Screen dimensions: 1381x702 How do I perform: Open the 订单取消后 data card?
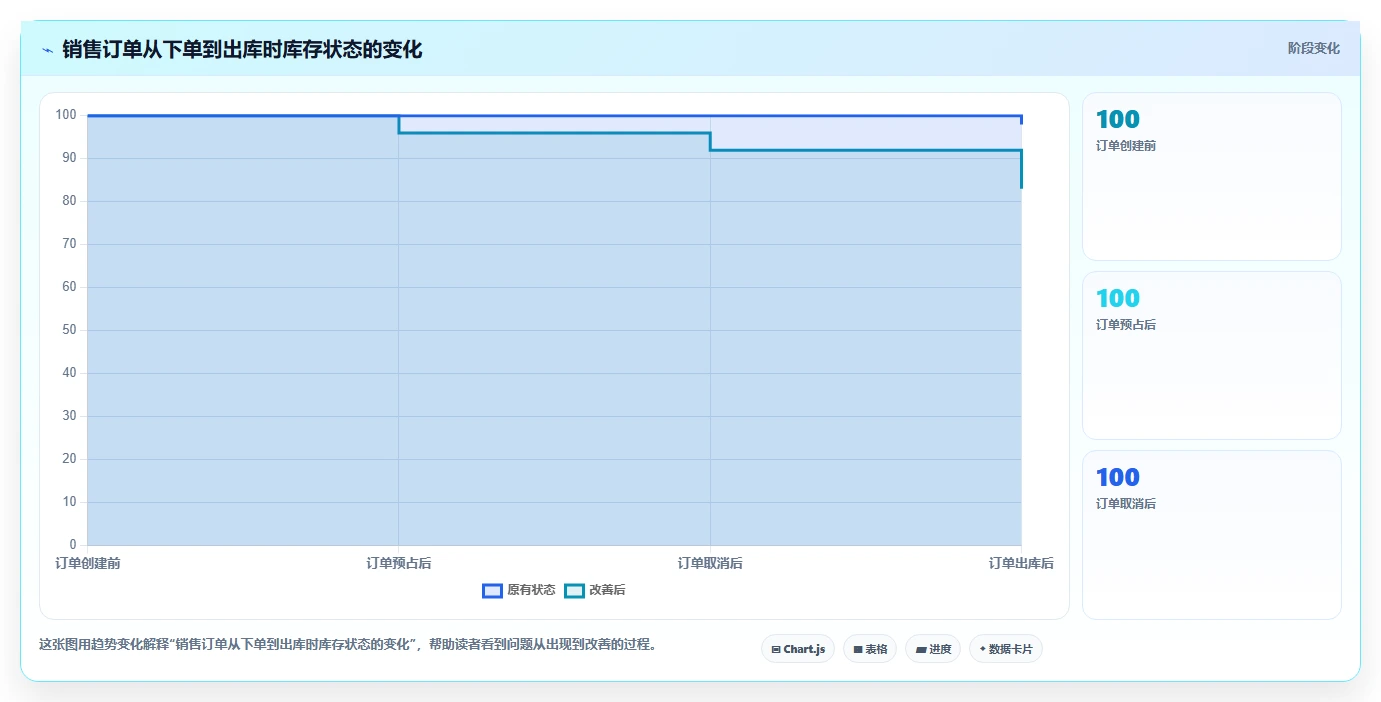click(x=1211, y=535)
